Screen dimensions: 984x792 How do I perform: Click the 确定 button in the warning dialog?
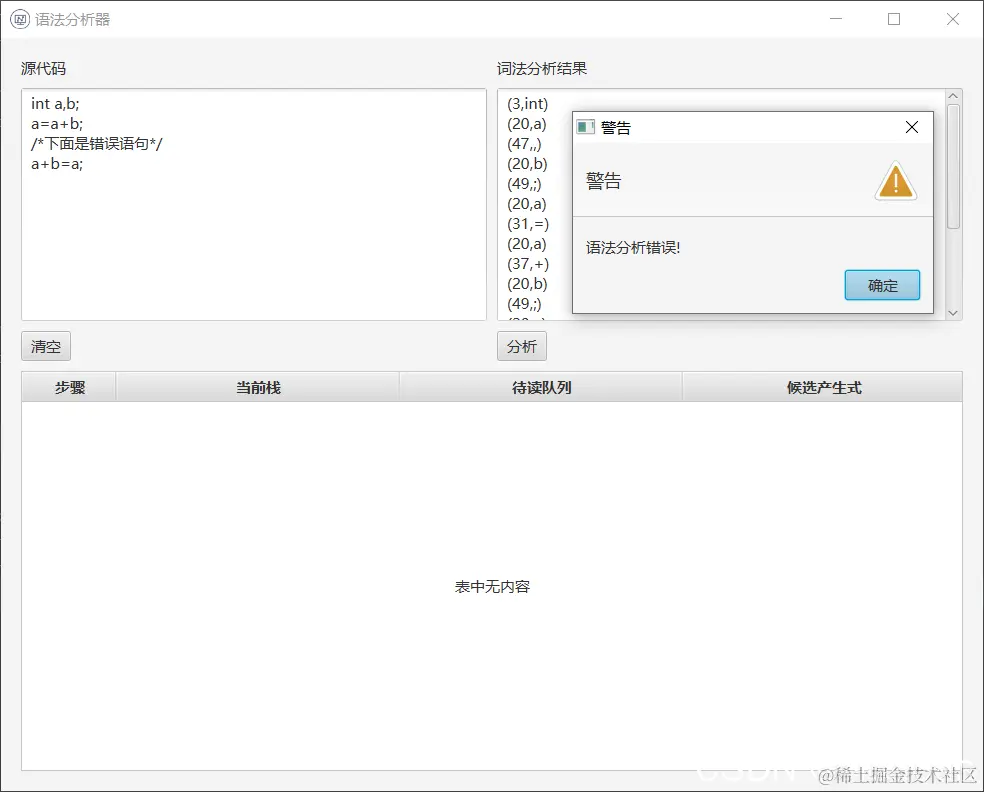pyautogui.click(x=881, y=285)
